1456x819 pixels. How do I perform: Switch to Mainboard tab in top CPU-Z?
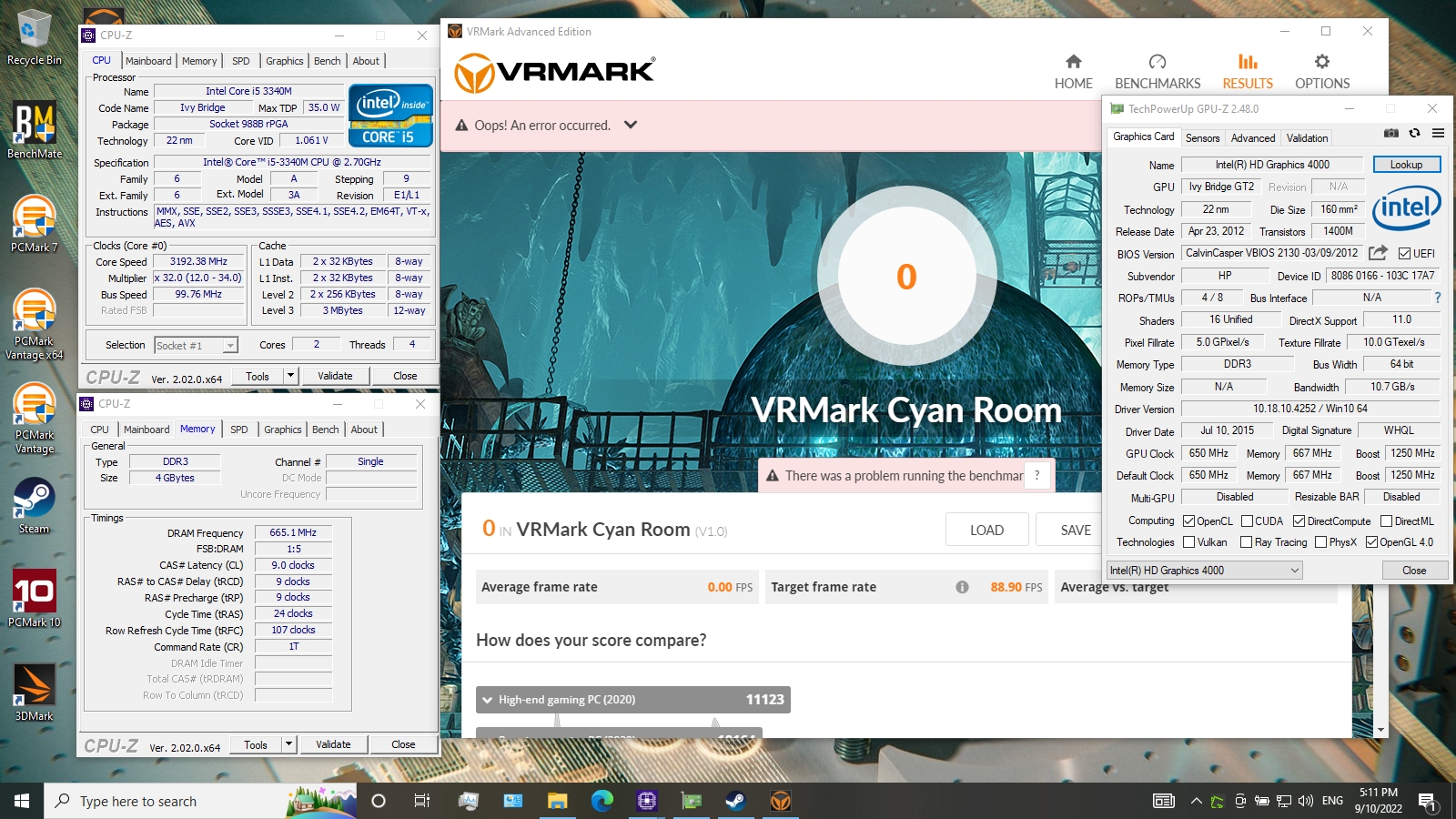click(148, 61)
